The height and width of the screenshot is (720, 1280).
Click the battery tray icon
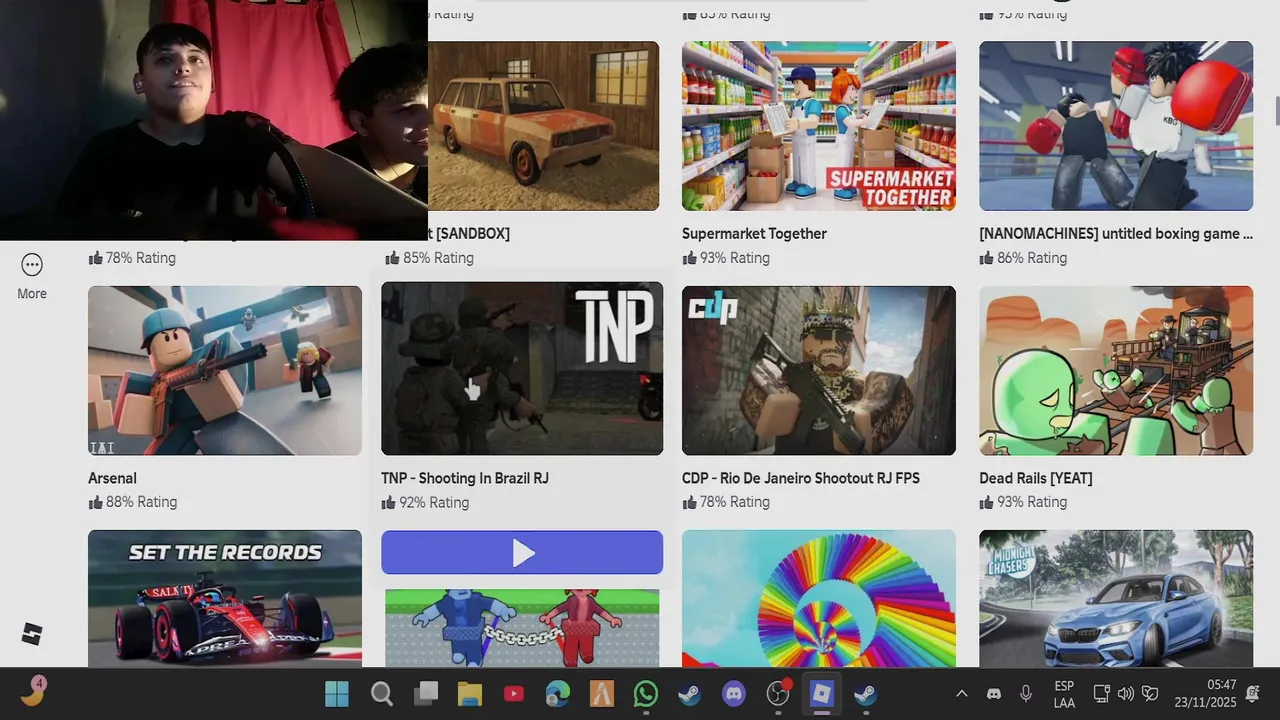point(1150,693)
